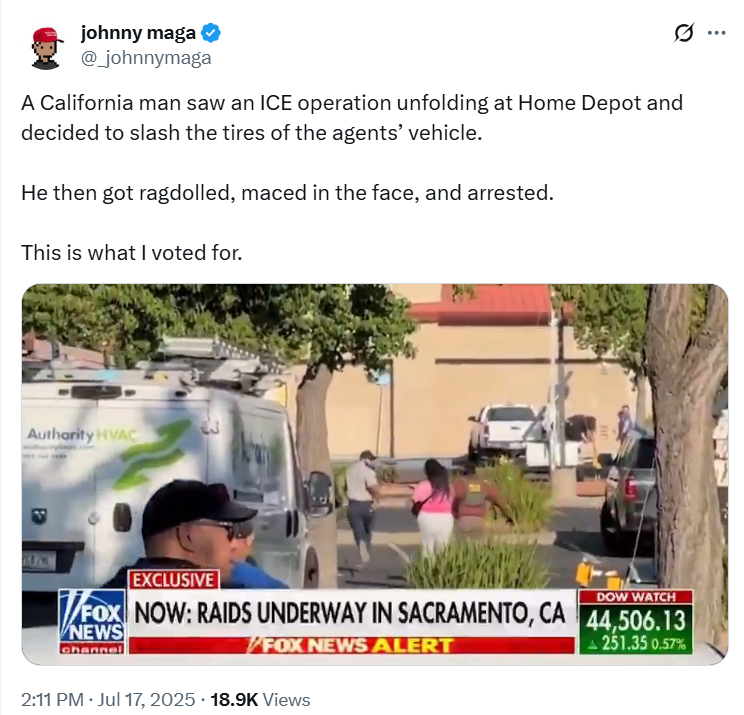Click the blue verified badge
Screen dimensions: 744x715
(210, 33)
